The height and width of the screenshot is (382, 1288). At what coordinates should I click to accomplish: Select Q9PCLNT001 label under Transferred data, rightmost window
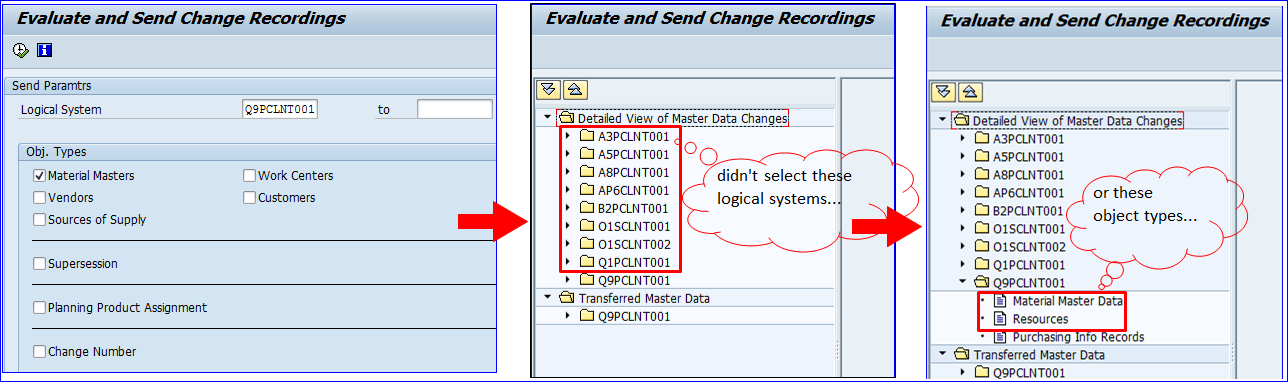pos(1029,373)
